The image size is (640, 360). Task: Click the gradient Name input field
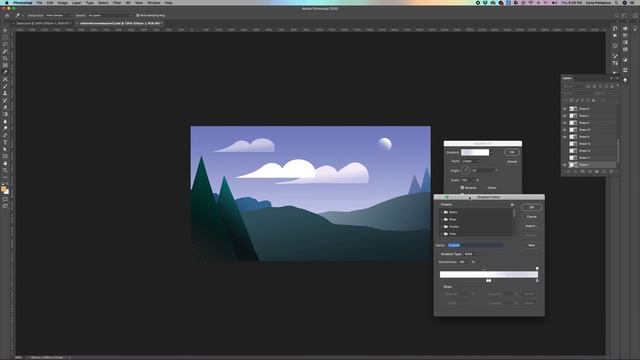(476, 245)
